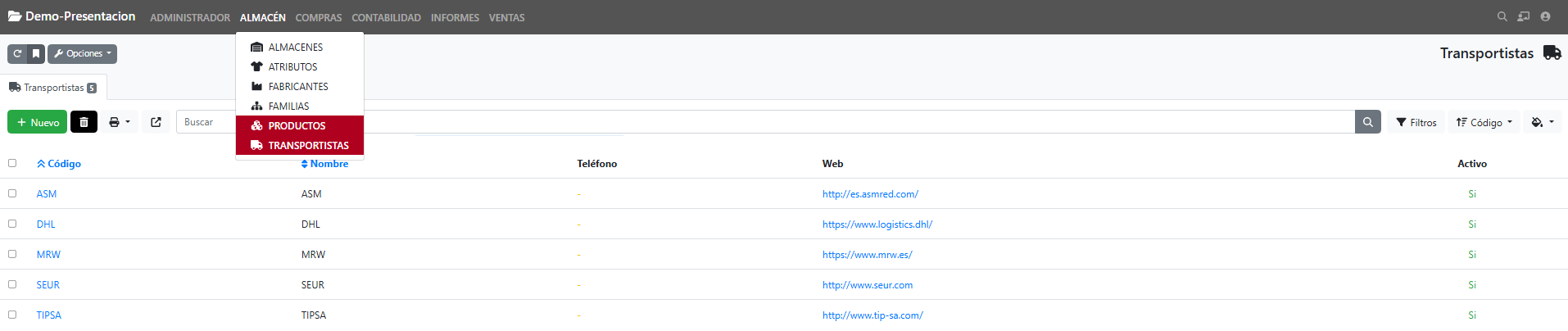
Task: Delete selected records with the trash icon
Action: pyautogui.click(x=84, y=122)
